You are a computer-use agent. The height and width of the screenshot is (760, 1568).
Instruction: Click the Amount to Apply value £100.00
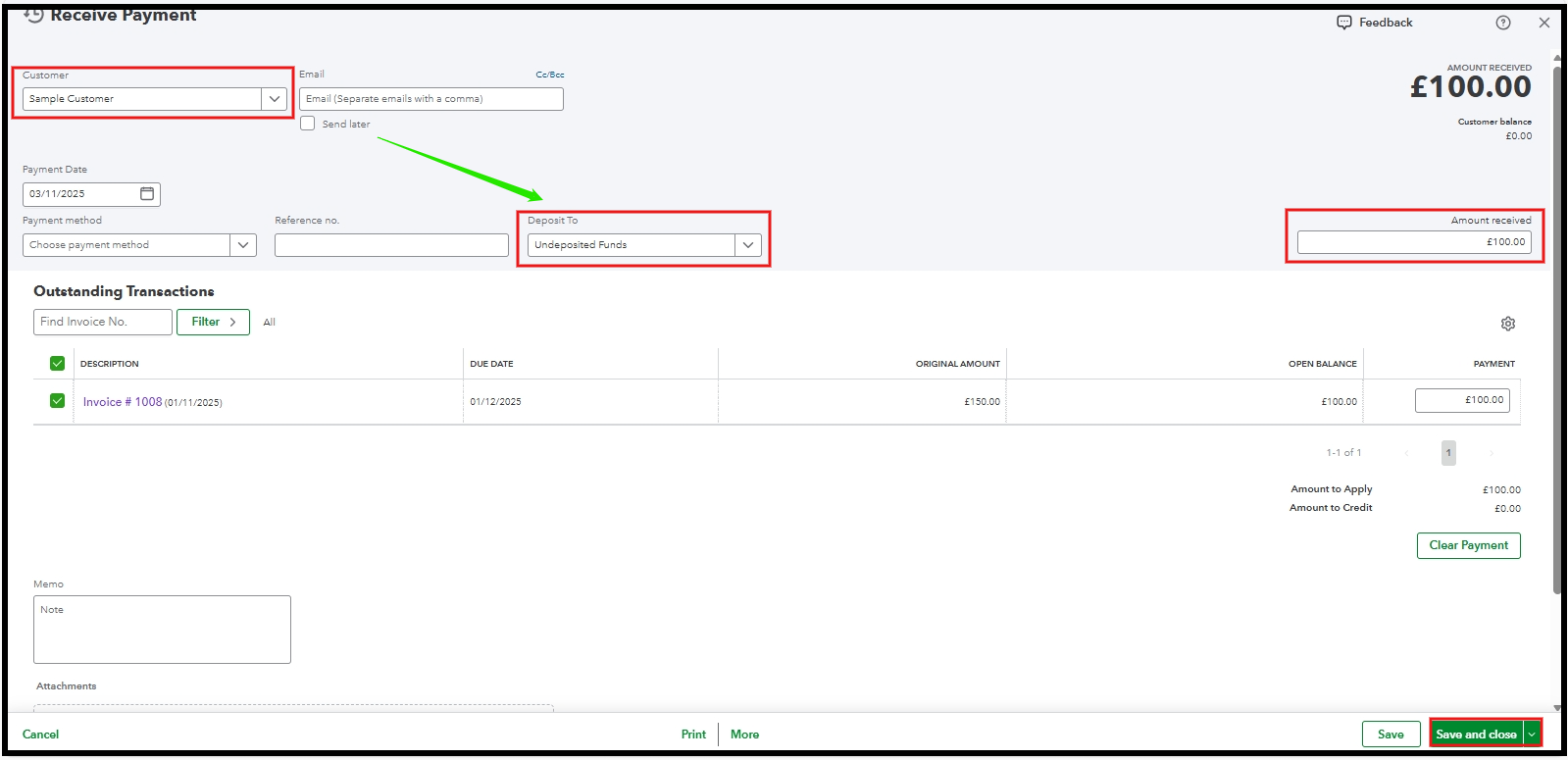pyautogui.click(x=1502, y=490)
